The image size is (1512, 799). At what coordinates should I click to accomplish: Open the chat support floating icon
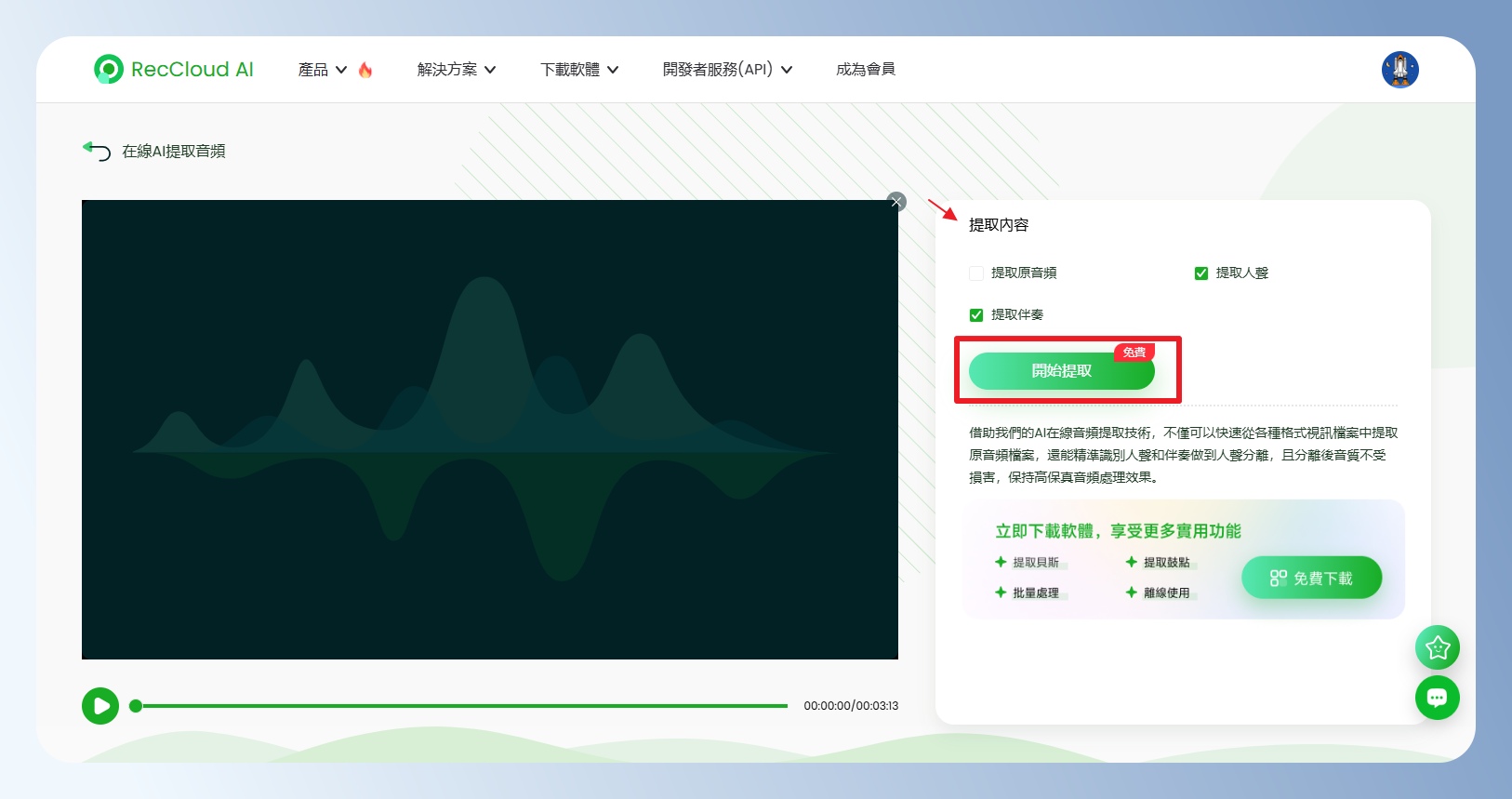point(1437,698)
